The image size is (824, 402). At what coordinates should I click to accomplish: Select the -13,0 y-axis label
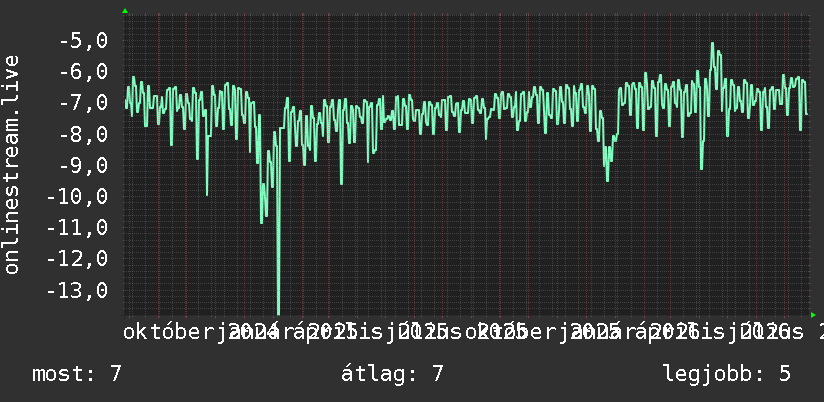click(77, 290)
